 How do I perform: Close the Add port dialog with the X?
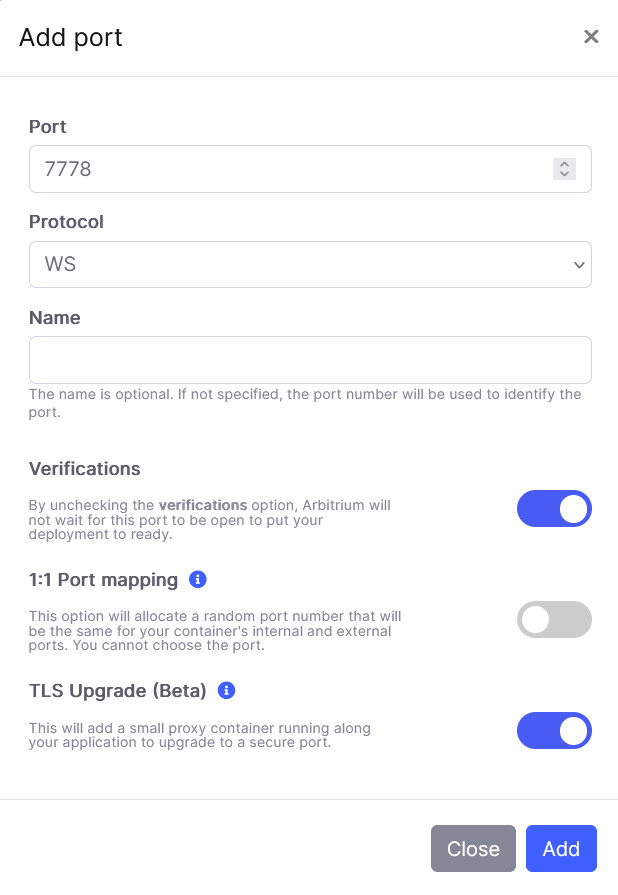coord(591,37)
